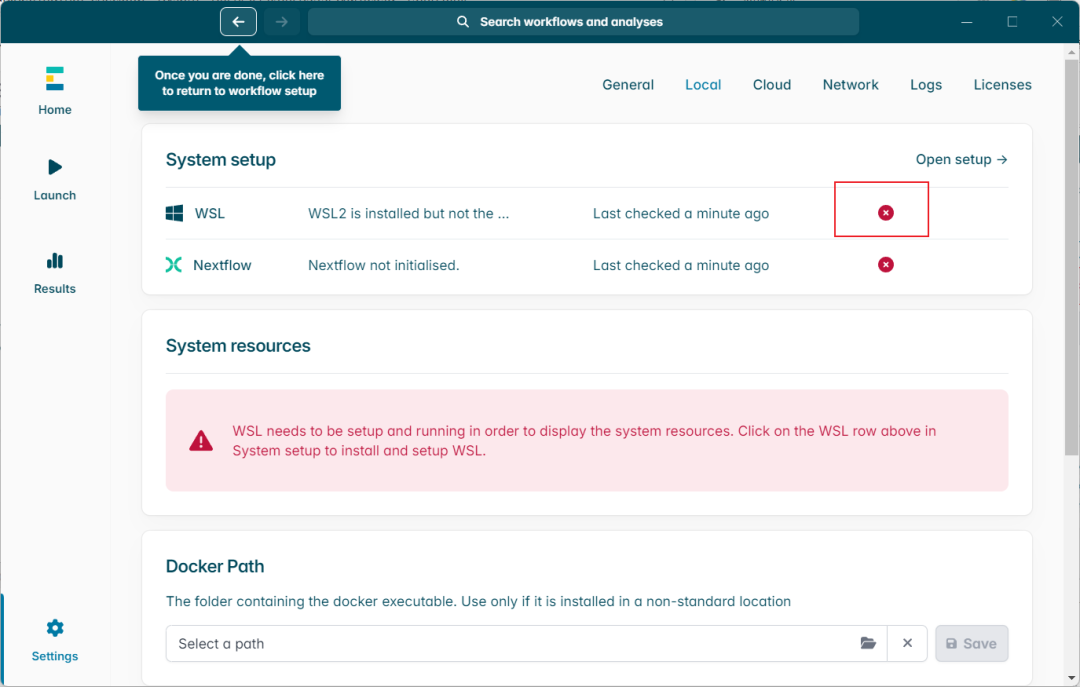Select the Licenses tab
1080x687 pixels.
point(1002,85)
